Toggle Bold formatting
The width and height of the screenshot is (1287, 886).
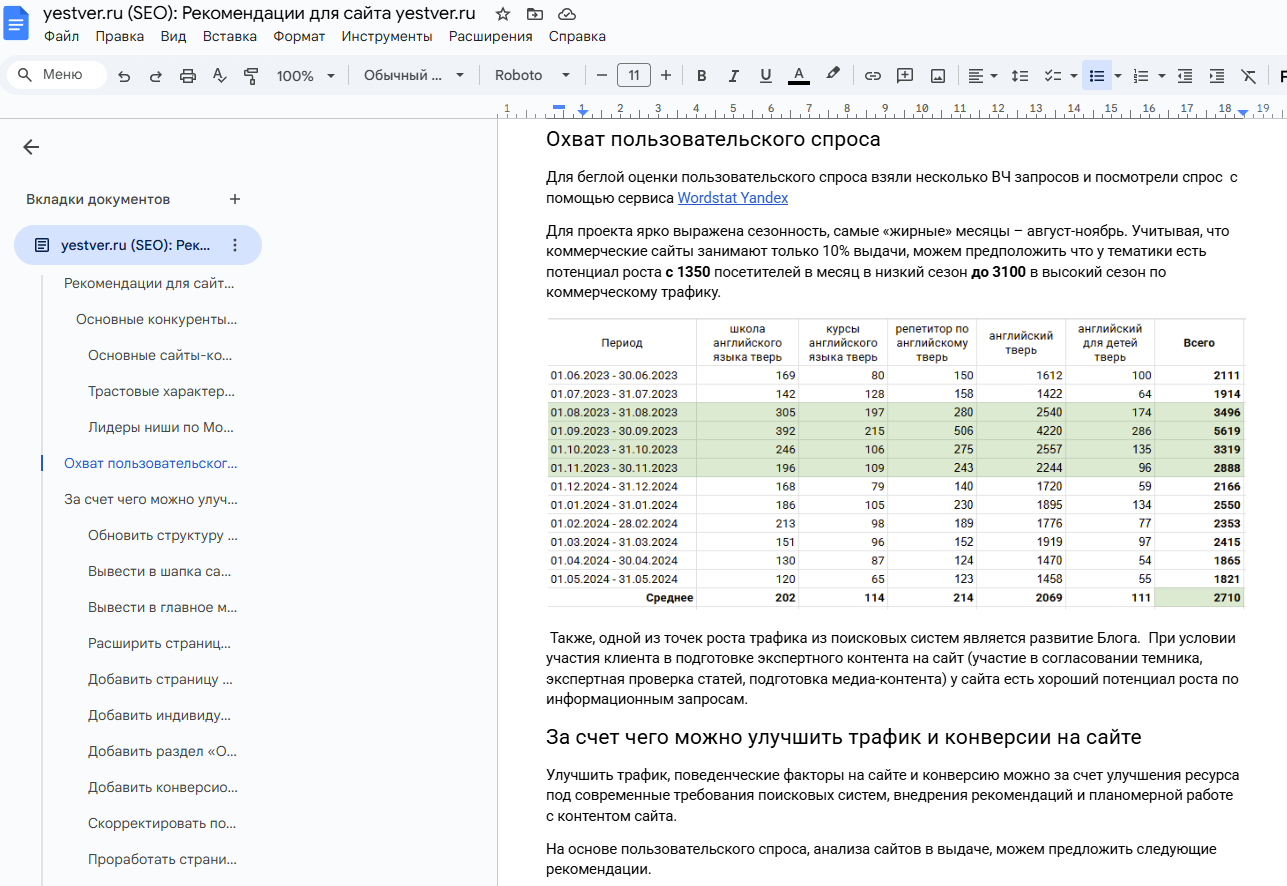(701, 76)
